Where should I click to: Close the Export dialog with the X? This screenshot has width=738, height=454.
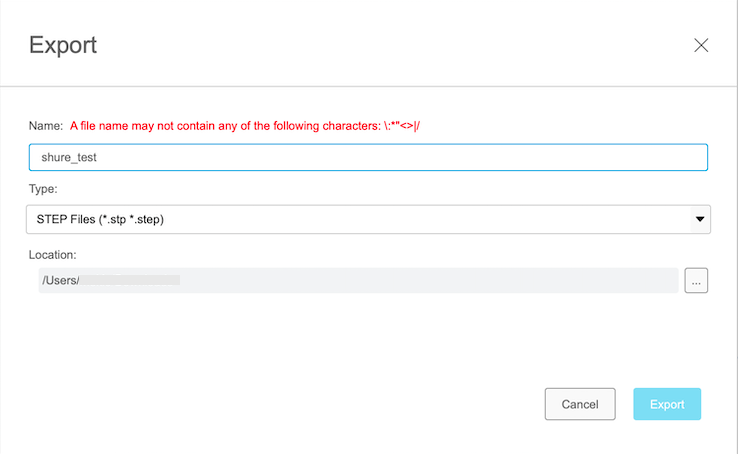point(701,45)
